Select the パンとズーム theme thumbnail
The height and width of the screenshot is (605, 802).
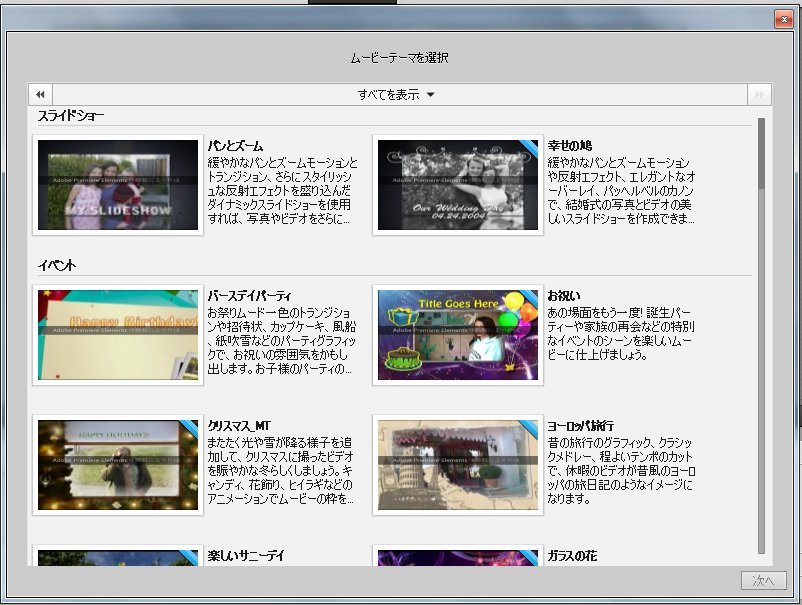[118, 185]
